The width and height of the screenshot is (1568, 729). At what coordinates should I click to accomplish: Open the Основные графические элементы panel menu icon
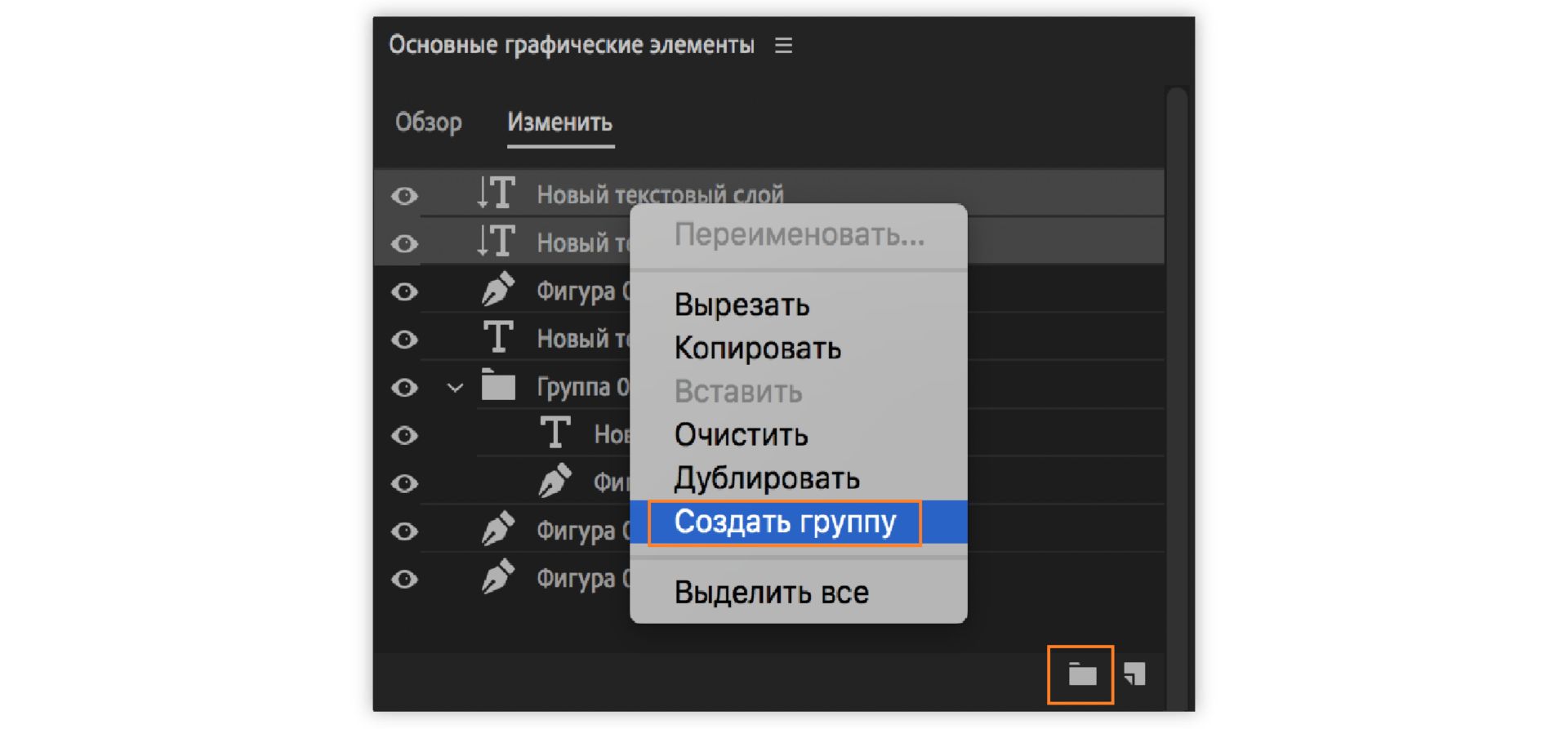(783, 46)
